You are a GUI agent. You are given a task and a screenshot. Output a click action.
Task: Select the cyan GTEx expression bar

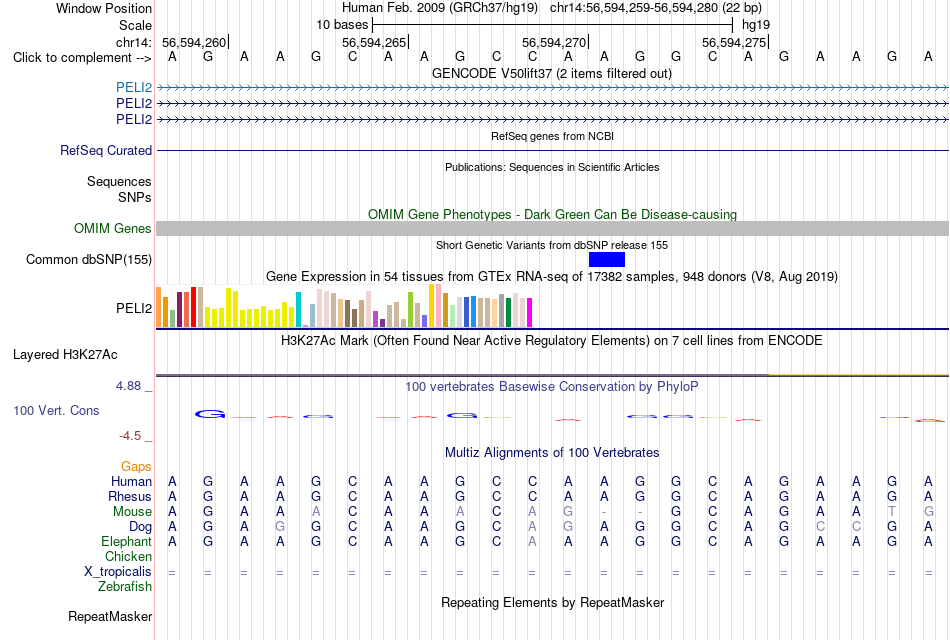tap(298, 310)
